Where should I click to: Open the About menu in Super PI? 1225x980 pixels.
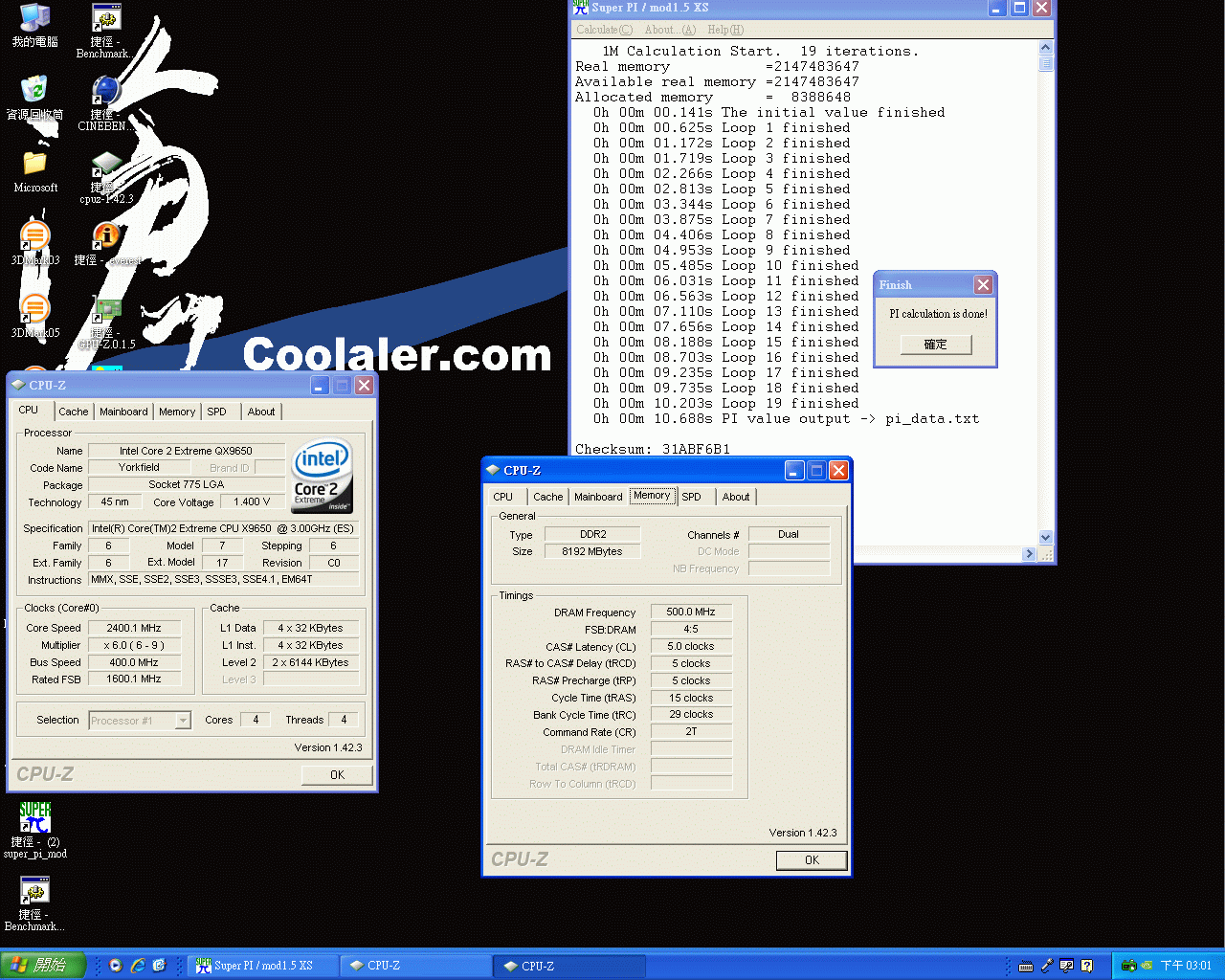pyautogui.click(x=670, y=30)
